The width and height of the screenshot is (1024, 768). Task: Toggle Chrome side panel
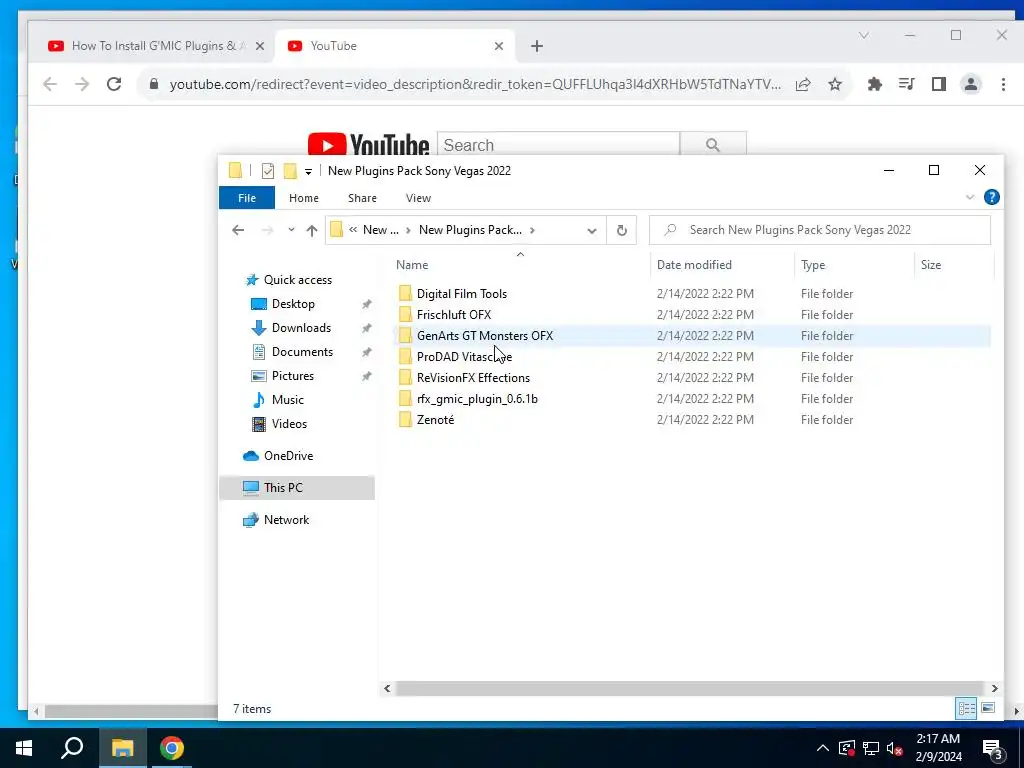(x=938, y=84)
